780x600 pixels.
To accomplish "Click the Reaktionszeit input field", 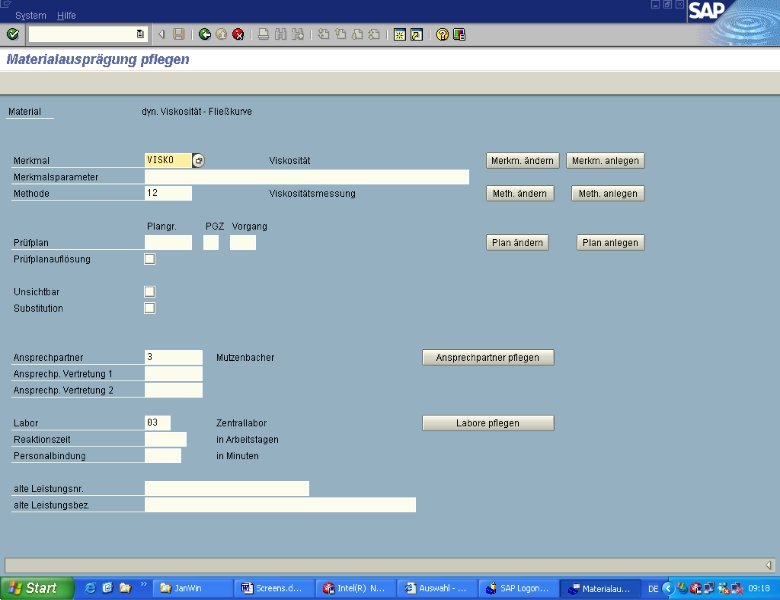I will (x=166, y=439).
